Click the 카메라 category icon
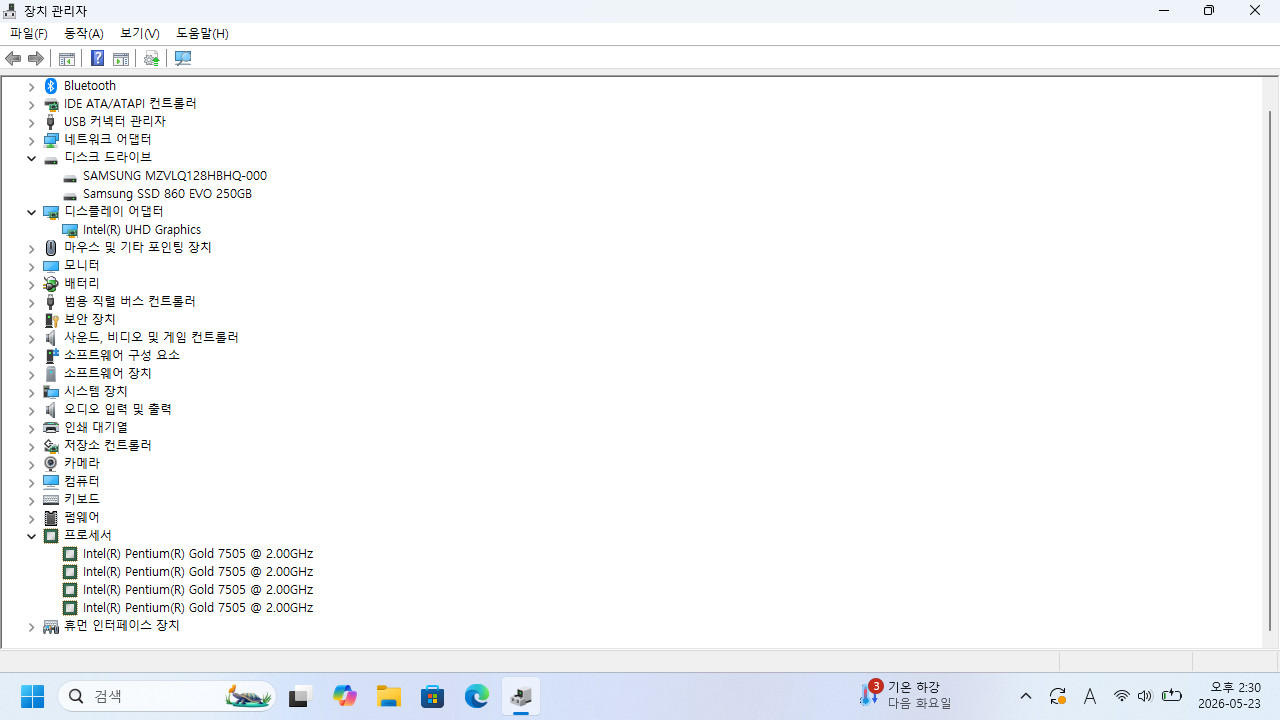 [51, 464]
